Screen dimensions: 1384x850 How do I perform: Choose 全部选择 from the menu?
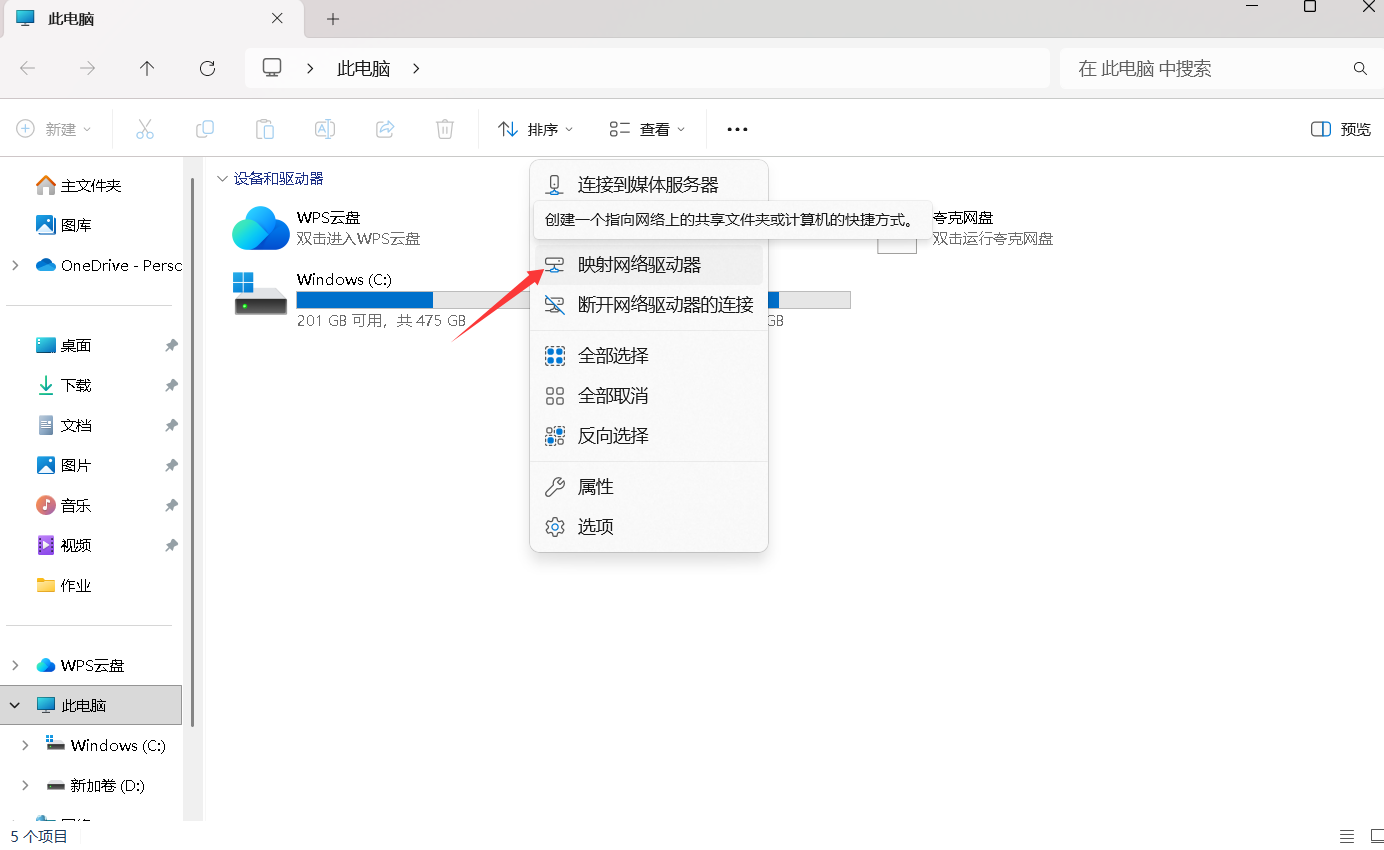[x=649, y=356]
